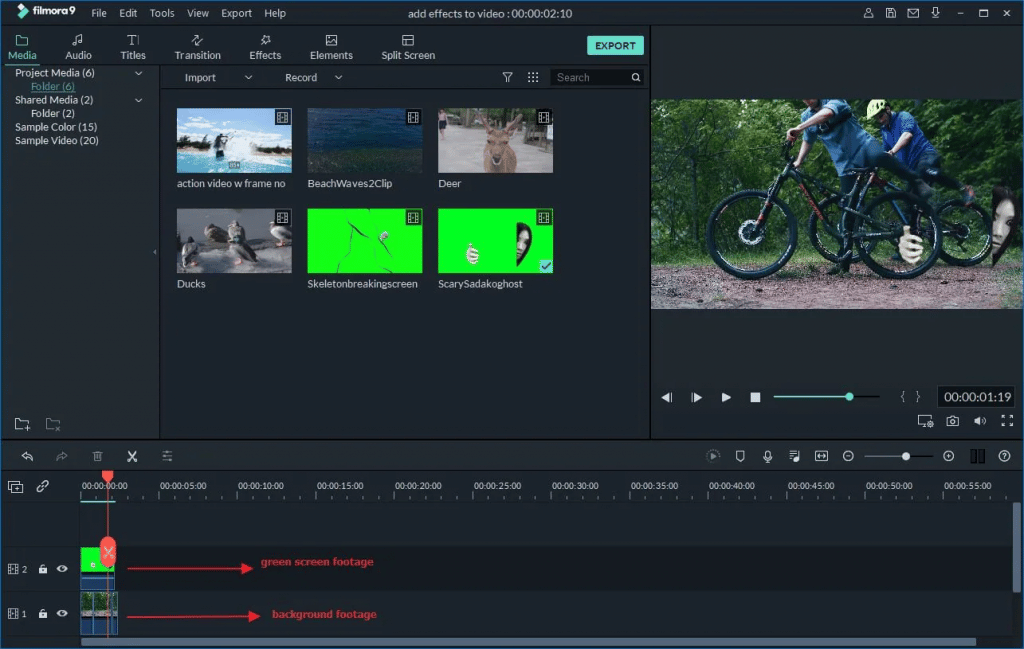Open the Export menu in menu bar
Viewport: 1024px width, 649px height.
(x=236, y=14)
